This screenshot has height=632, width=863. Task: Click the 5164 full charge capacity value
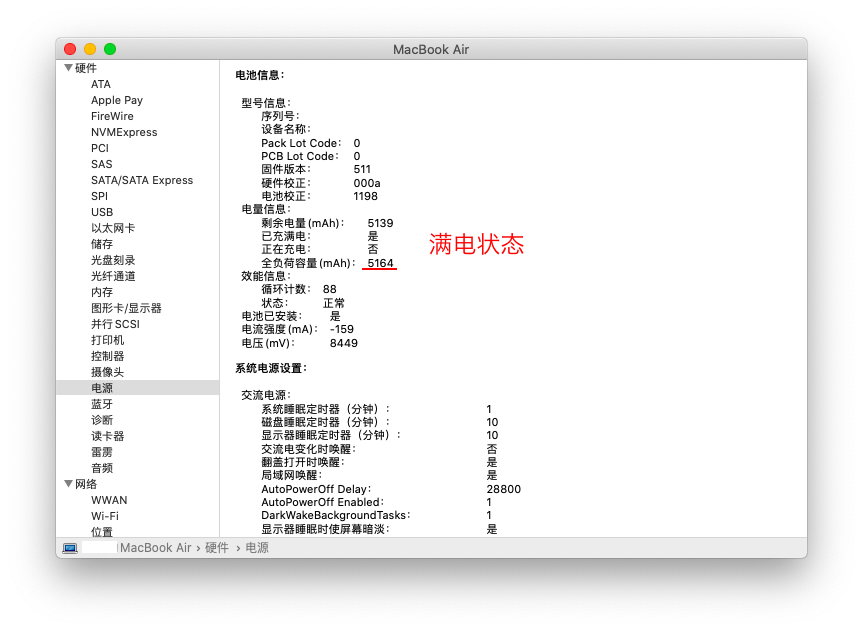[380, 263]
